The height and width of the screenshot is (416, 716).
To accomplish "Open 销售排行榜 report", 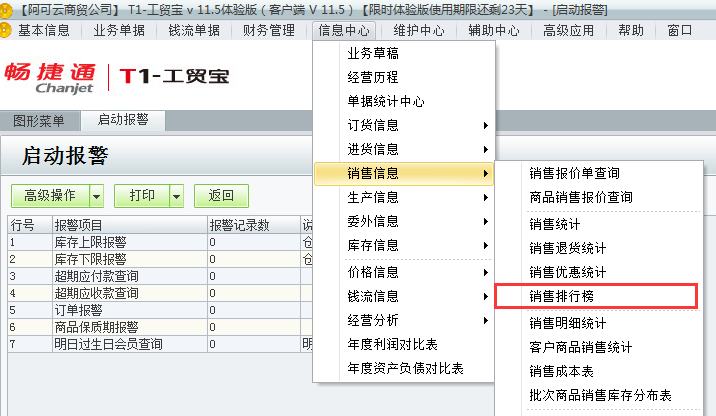I will tap(596, 296).
